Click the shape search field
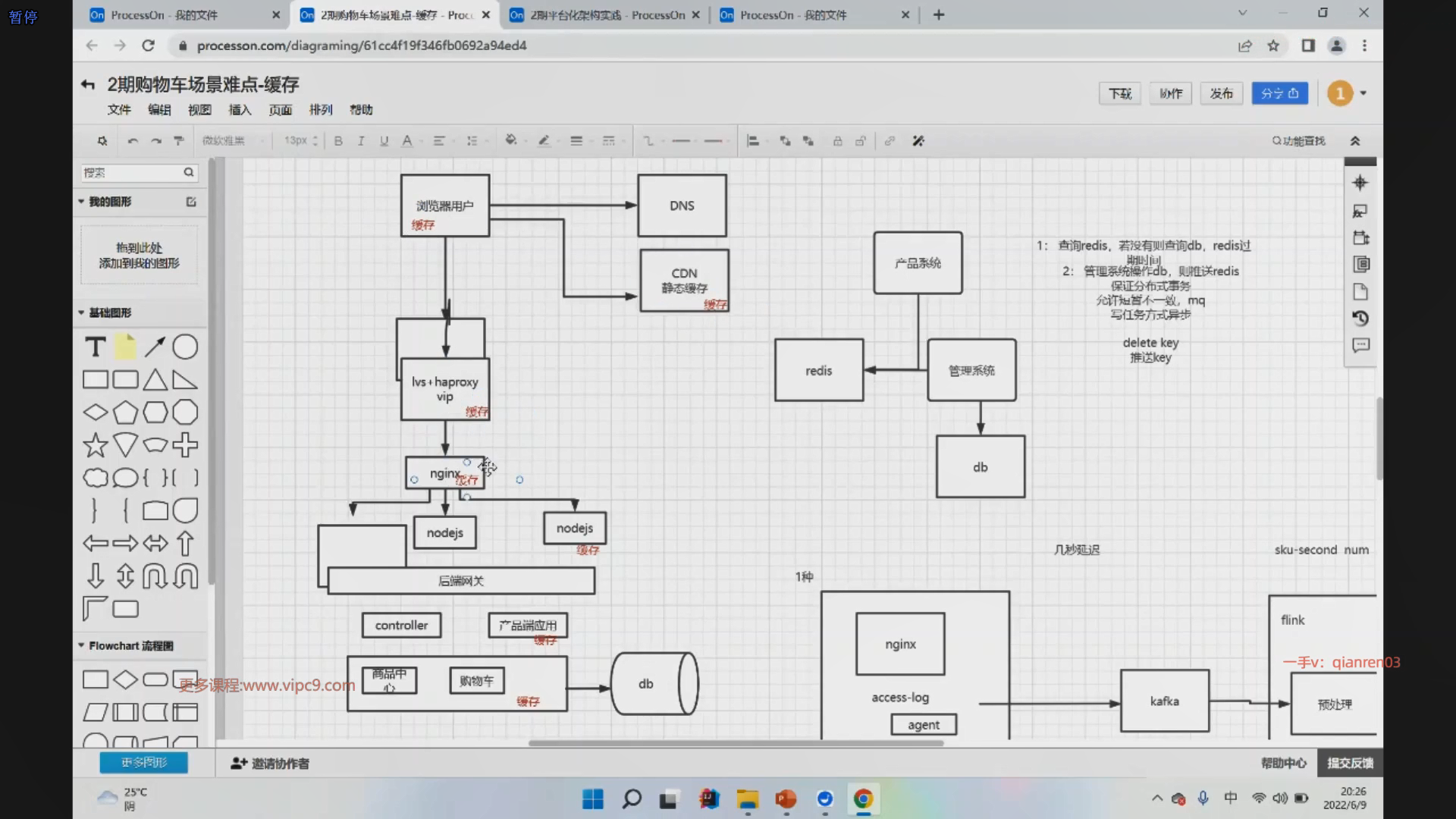1456x819 pixels. pyautogui.click(x=130, y=173)
